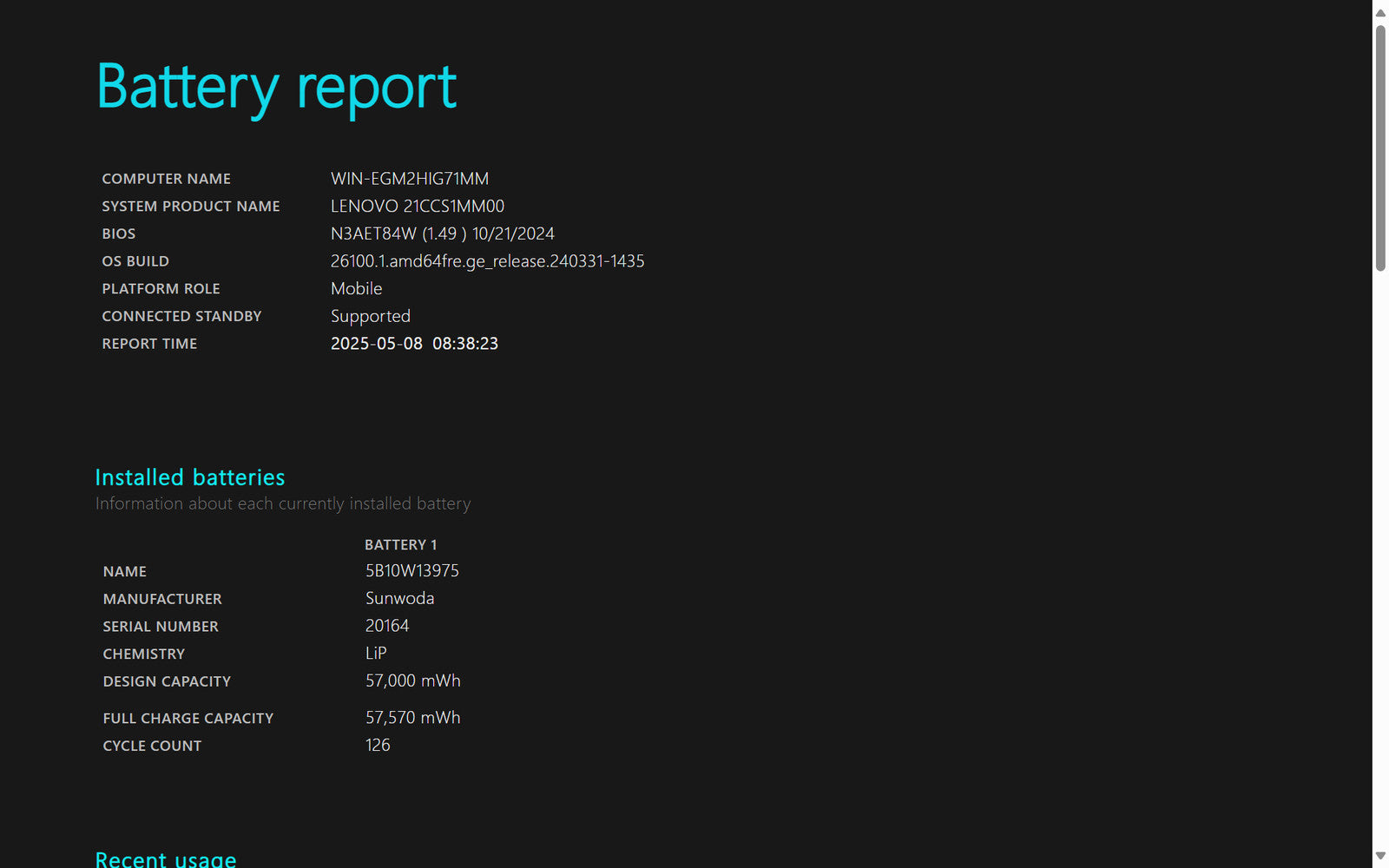Image resolution: width=1389 pixels, height=868 pixels.
Task: Click the serial number 20164
Action: (387, 626)
